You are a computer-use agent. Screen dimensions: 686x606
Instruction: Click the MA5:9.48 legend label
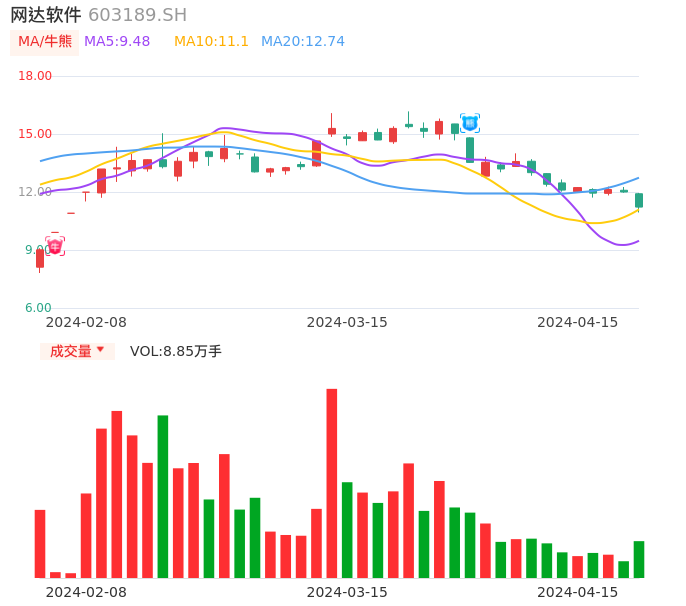(x=117, y=42)
